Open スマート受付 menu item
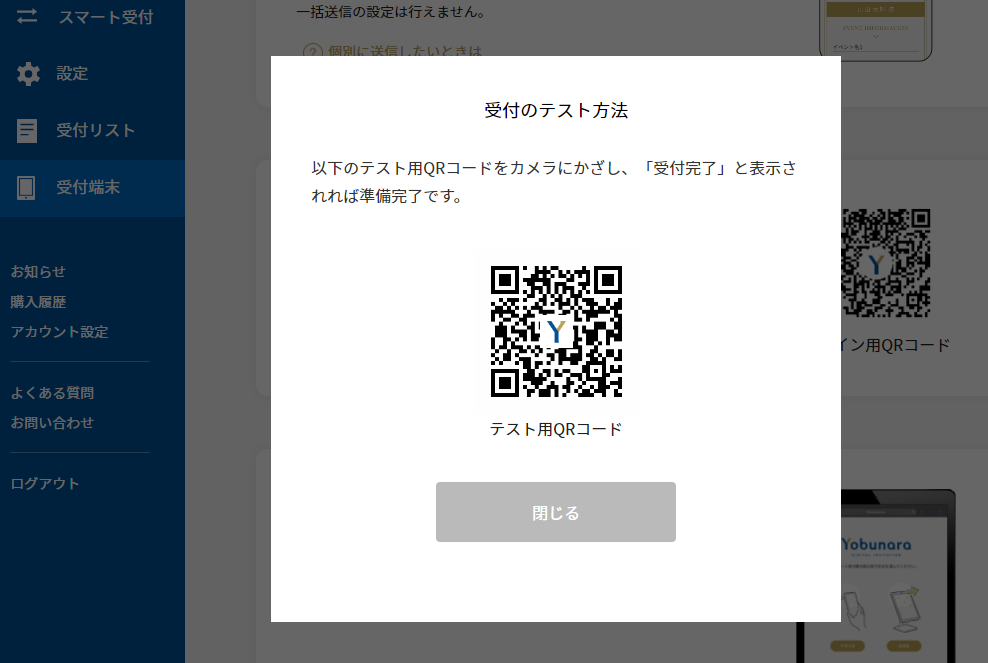988x663 pixels. coord(93,18)
